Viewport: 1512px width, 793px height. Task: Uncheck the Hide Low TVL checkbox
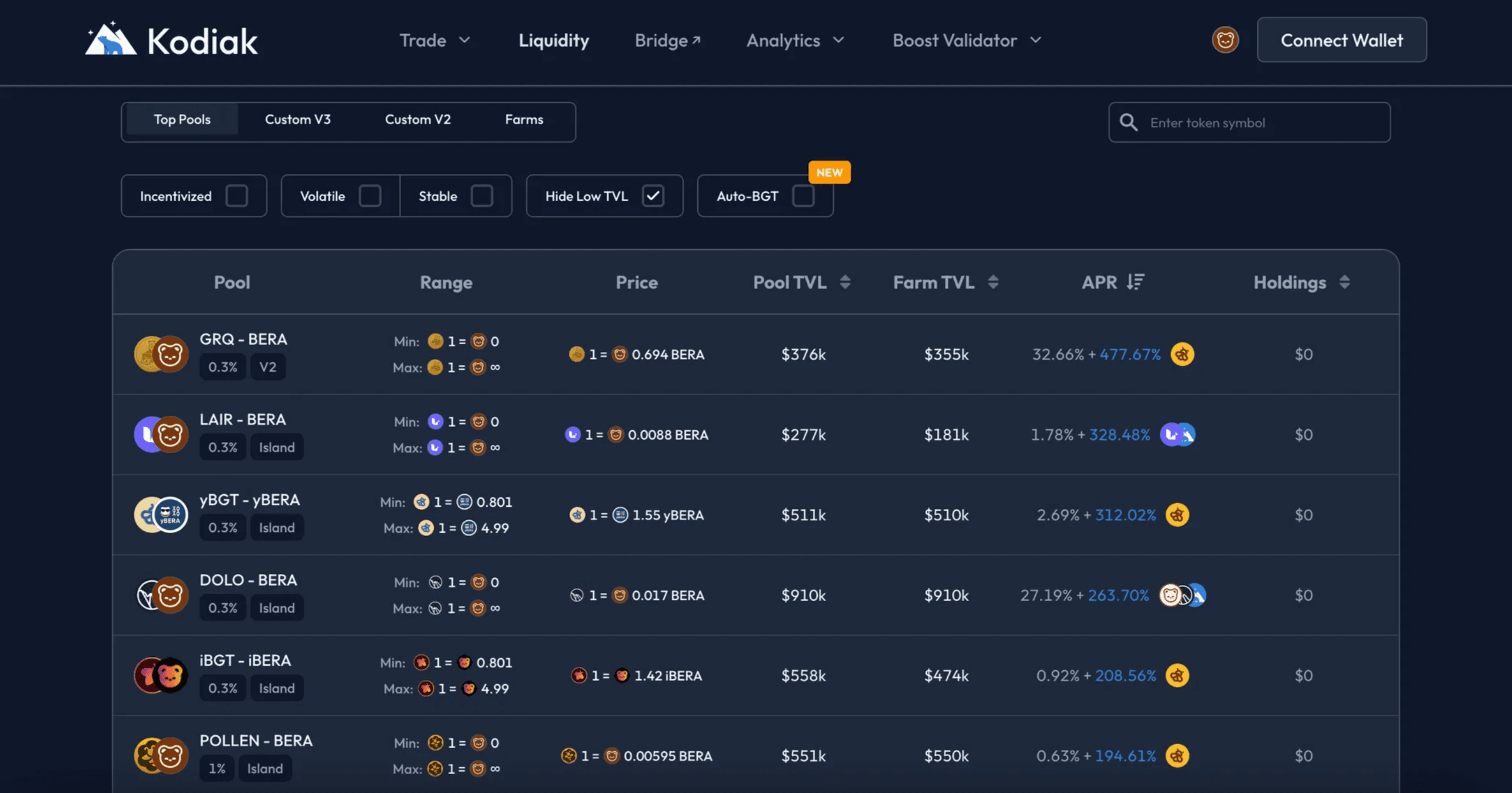pyautogui.click(x=653, y=196)
